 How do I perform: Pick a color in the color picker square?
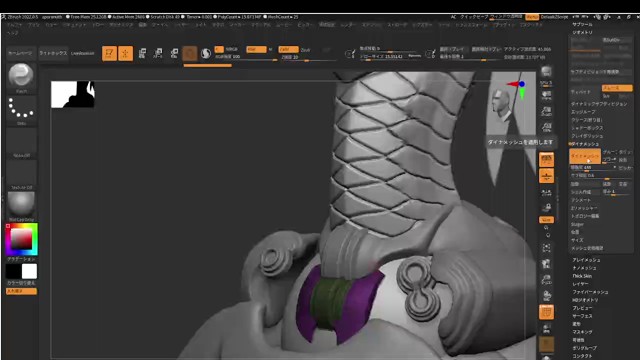[x=21, y=239]
